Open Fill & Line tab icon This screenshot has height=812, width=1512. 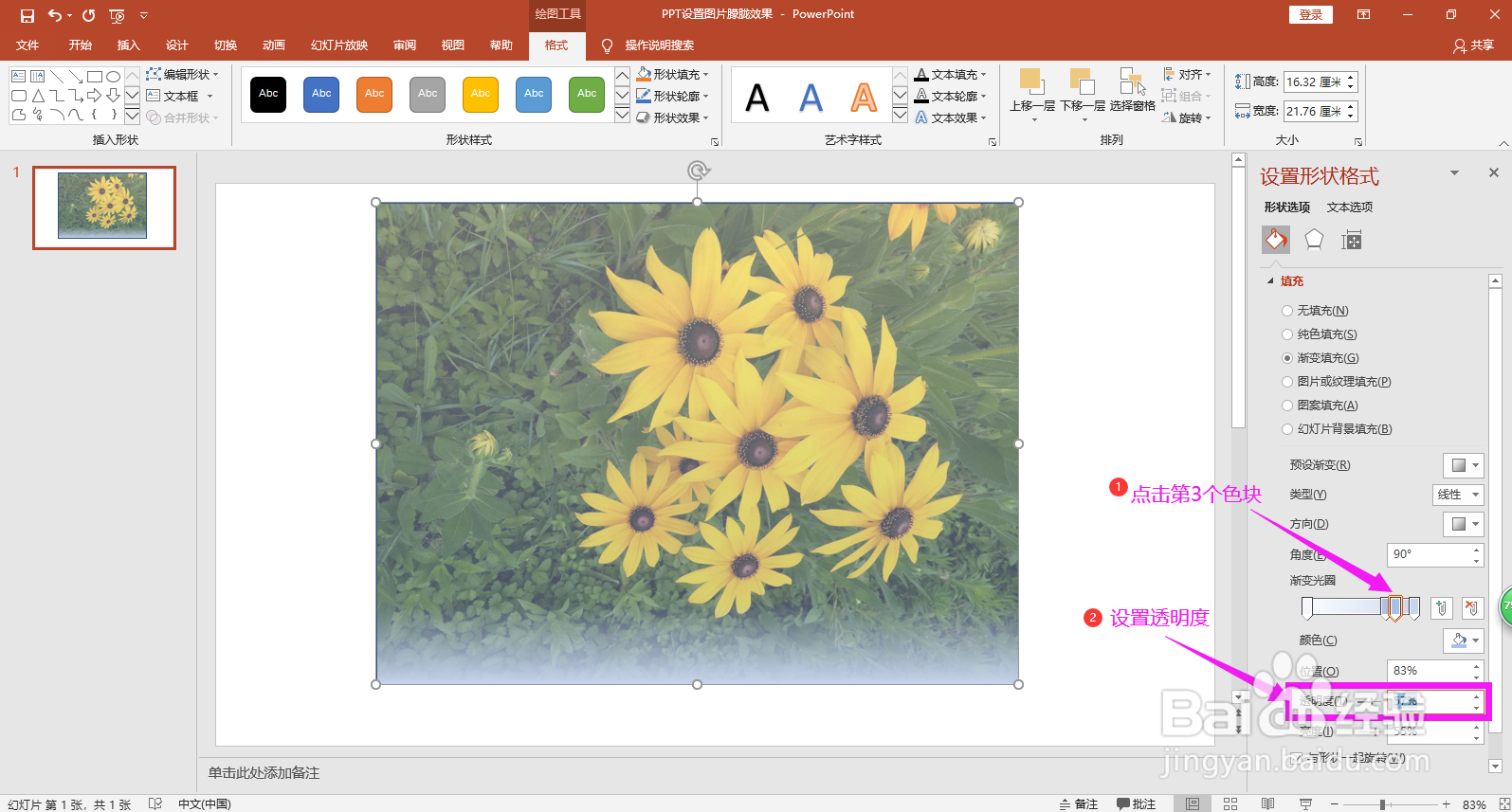pos(1276,240)
